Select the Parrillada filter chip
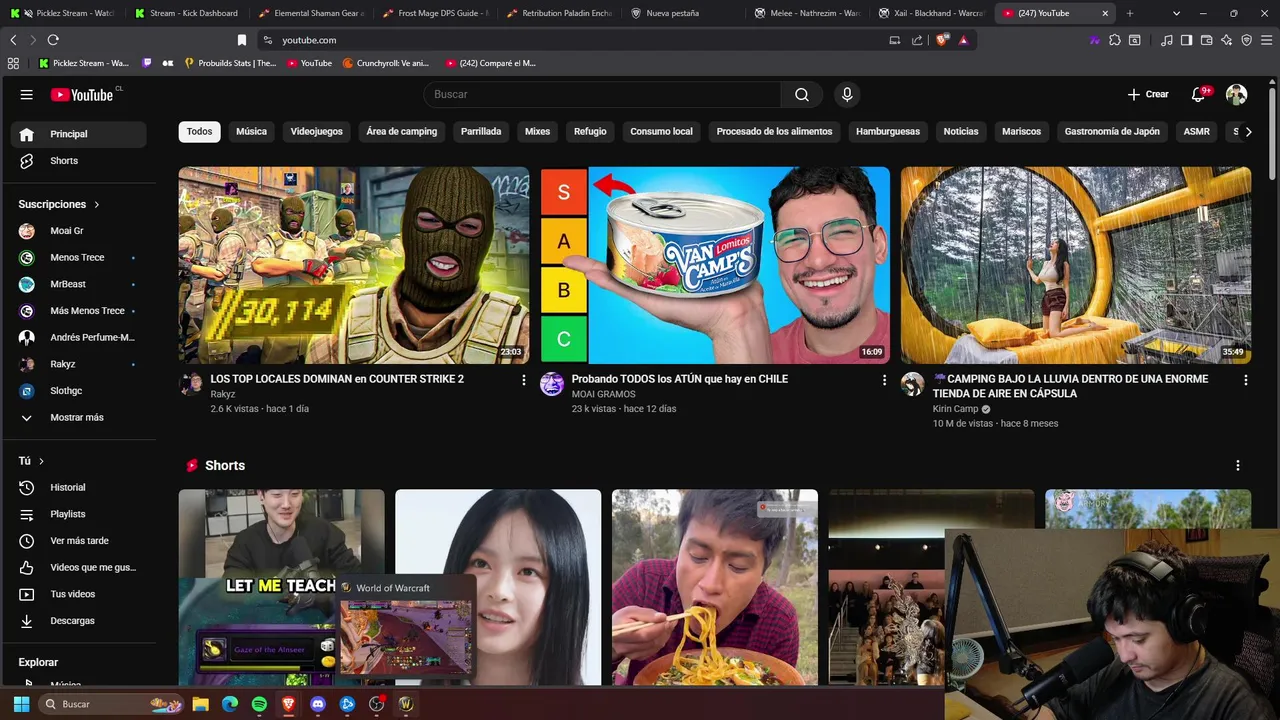Viewport: 1280px width, 720px height. click(x=481, y=131)
